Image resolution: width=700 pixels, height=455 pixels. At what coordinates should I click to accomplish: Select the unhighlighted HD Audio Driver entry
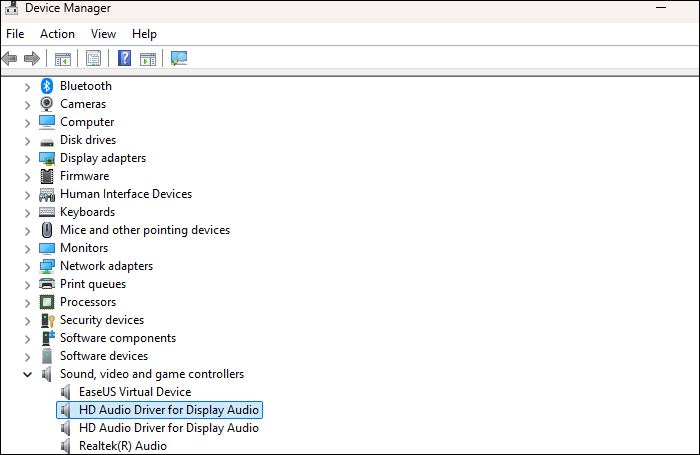[x=169, y=428]
